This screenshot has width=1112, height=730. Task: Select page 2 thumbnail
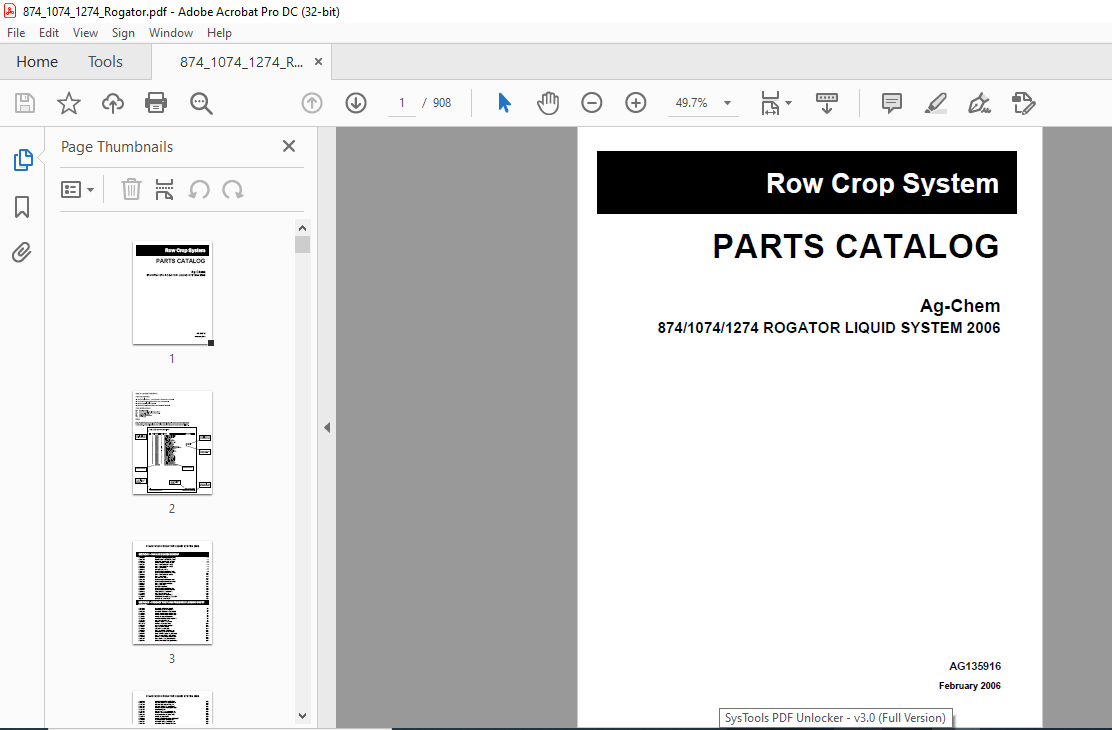[172, 443]
